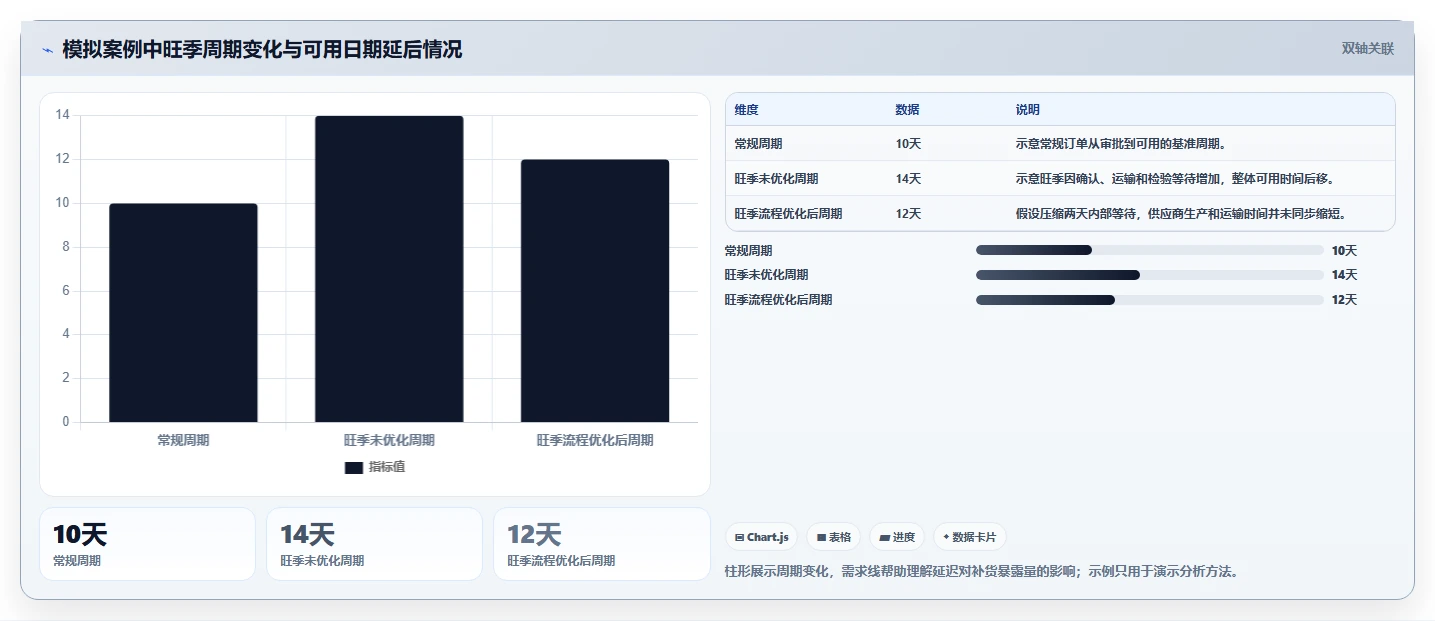The image size is (1435, 621).
Task: Click the 10天 table cell
Action: click(908, 144)
